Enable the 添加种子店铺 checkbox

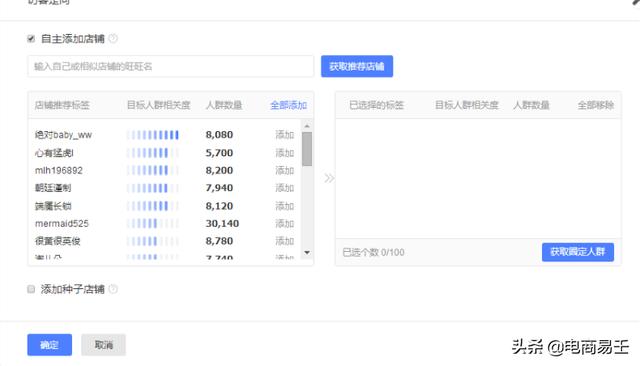click(x=31, y=289)
